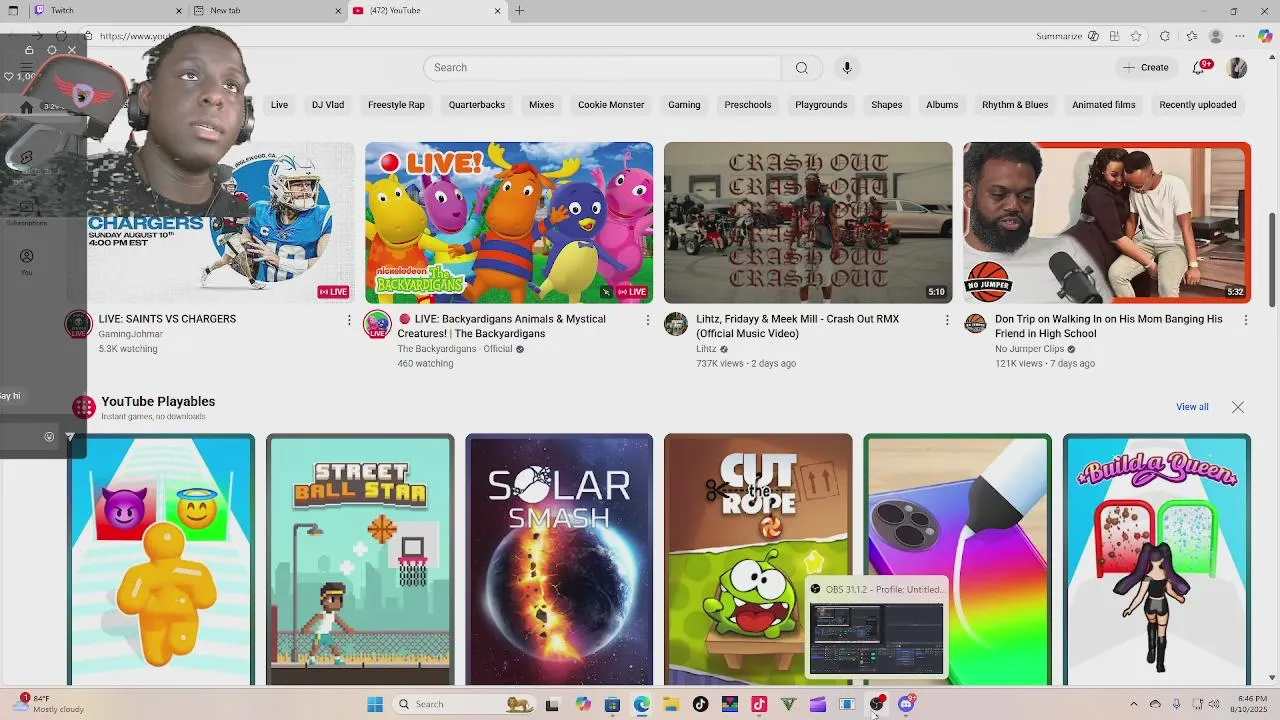Screen dimensions: 1280x720
Task: Open the Backyardigans live video thumbnail
Action: 509,222
